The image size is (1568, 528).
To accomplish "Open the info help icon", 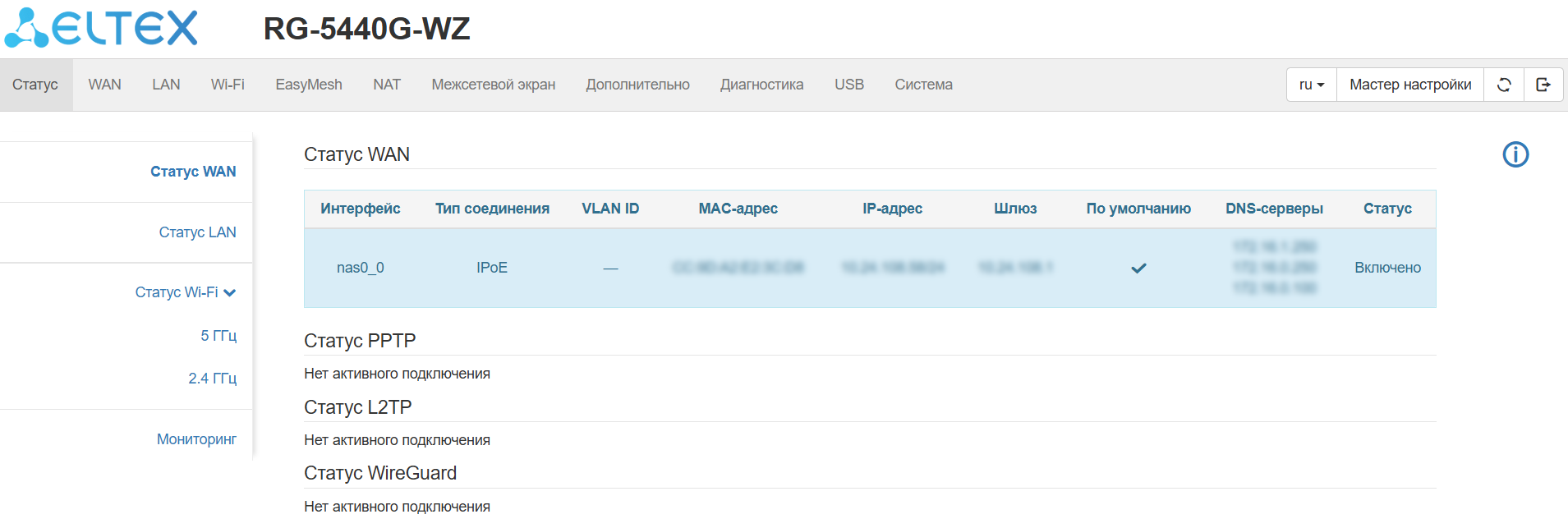I will [x=1515, y=154].
